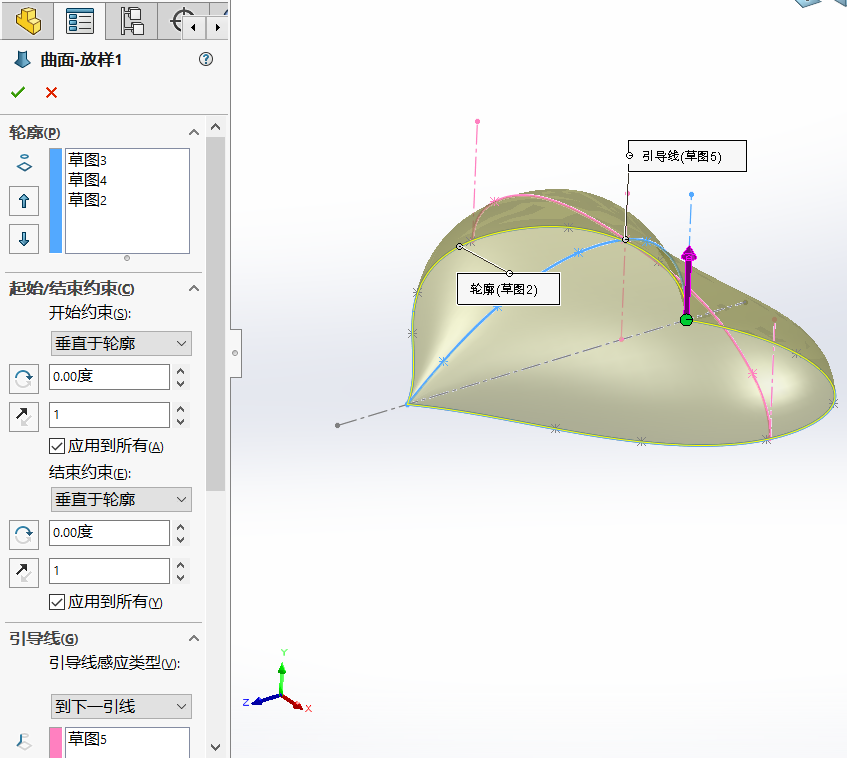
Task: Decrease start draft angle value
Action: pos(181,384)
